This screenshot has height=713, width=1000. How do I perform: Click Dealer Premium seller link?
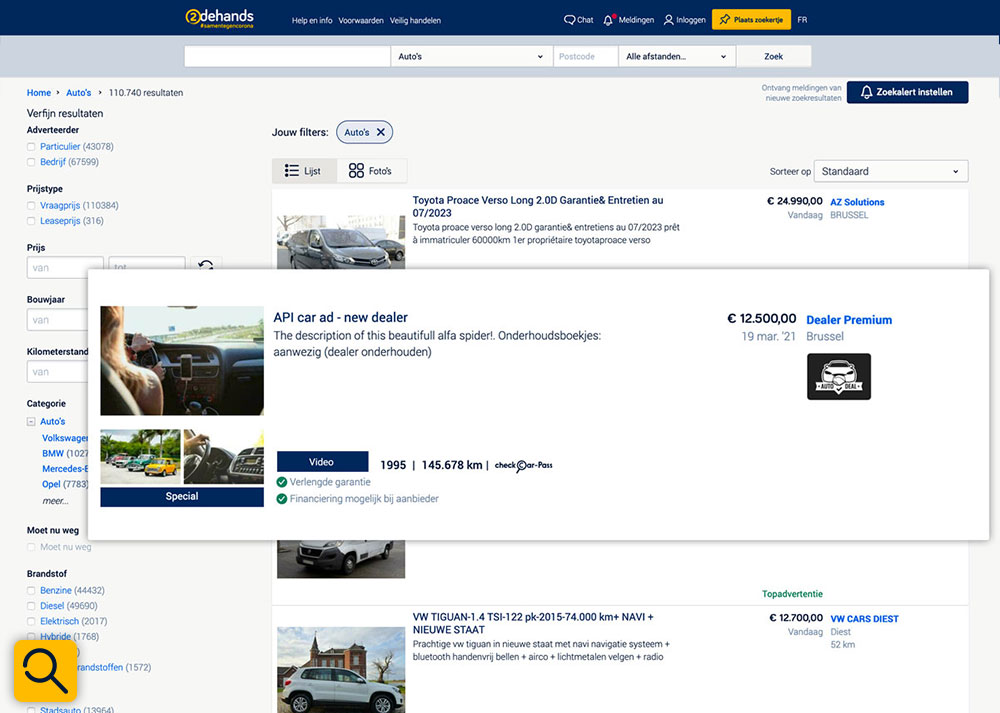click(x=849, y=320)
